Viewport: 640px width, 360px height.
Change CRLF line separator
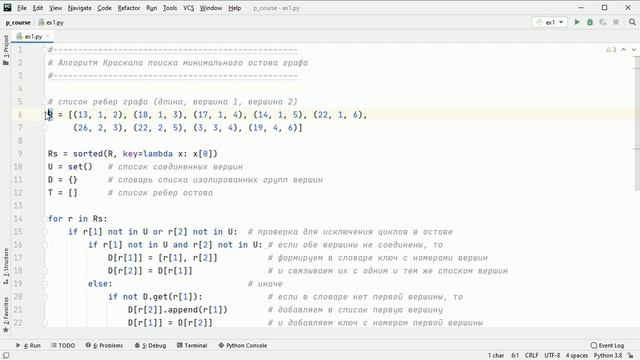531,356
